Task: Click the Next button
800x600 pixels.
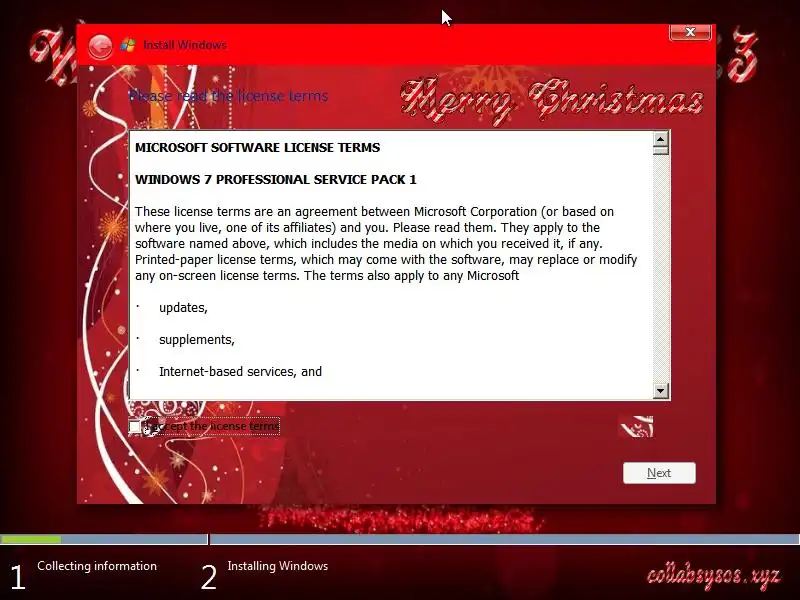Action: click(x=659, y=473)
